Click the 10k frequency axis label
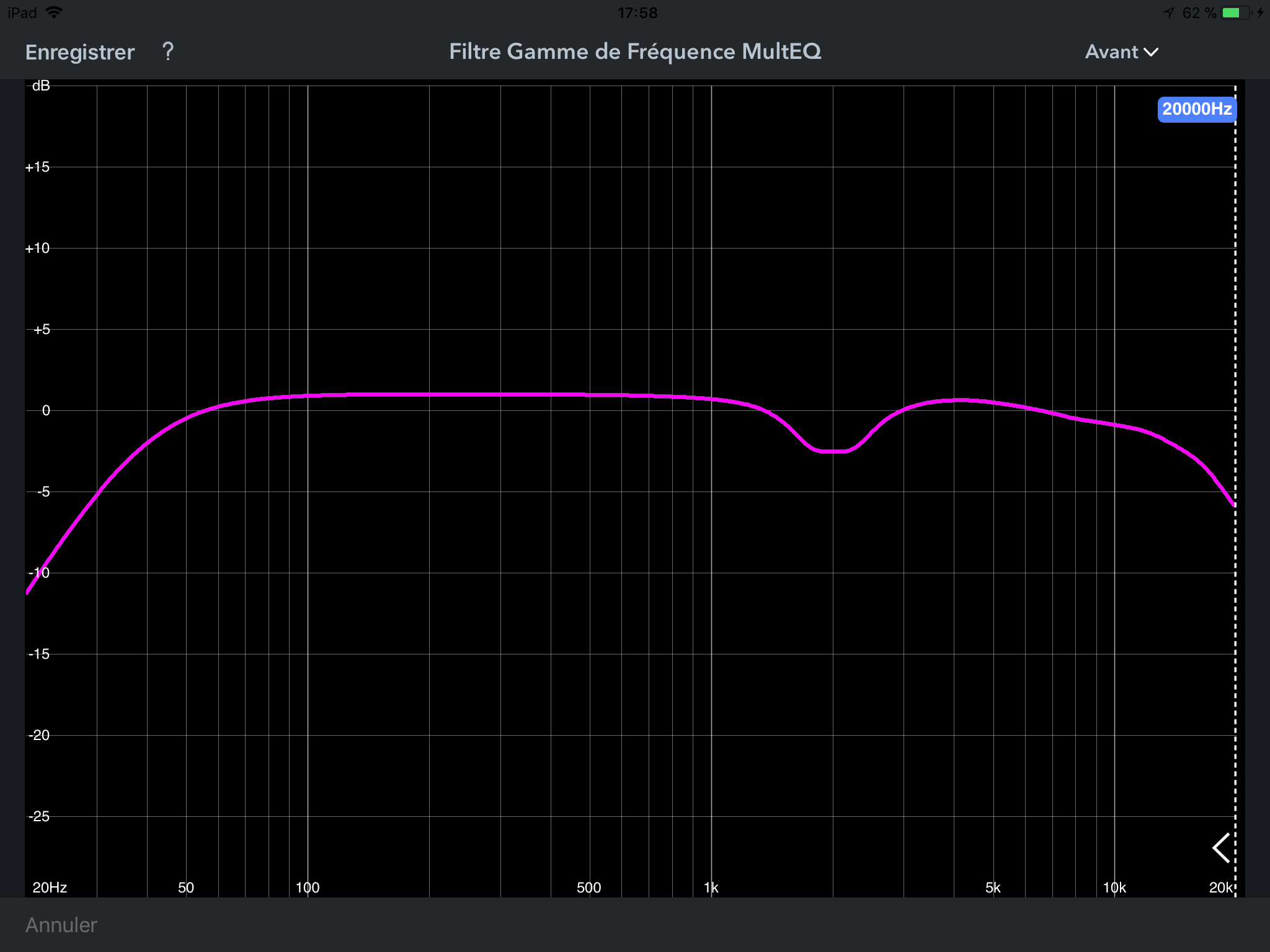Image resolution: width=1270 pixels, height=952 pixels. point(1114,888)
